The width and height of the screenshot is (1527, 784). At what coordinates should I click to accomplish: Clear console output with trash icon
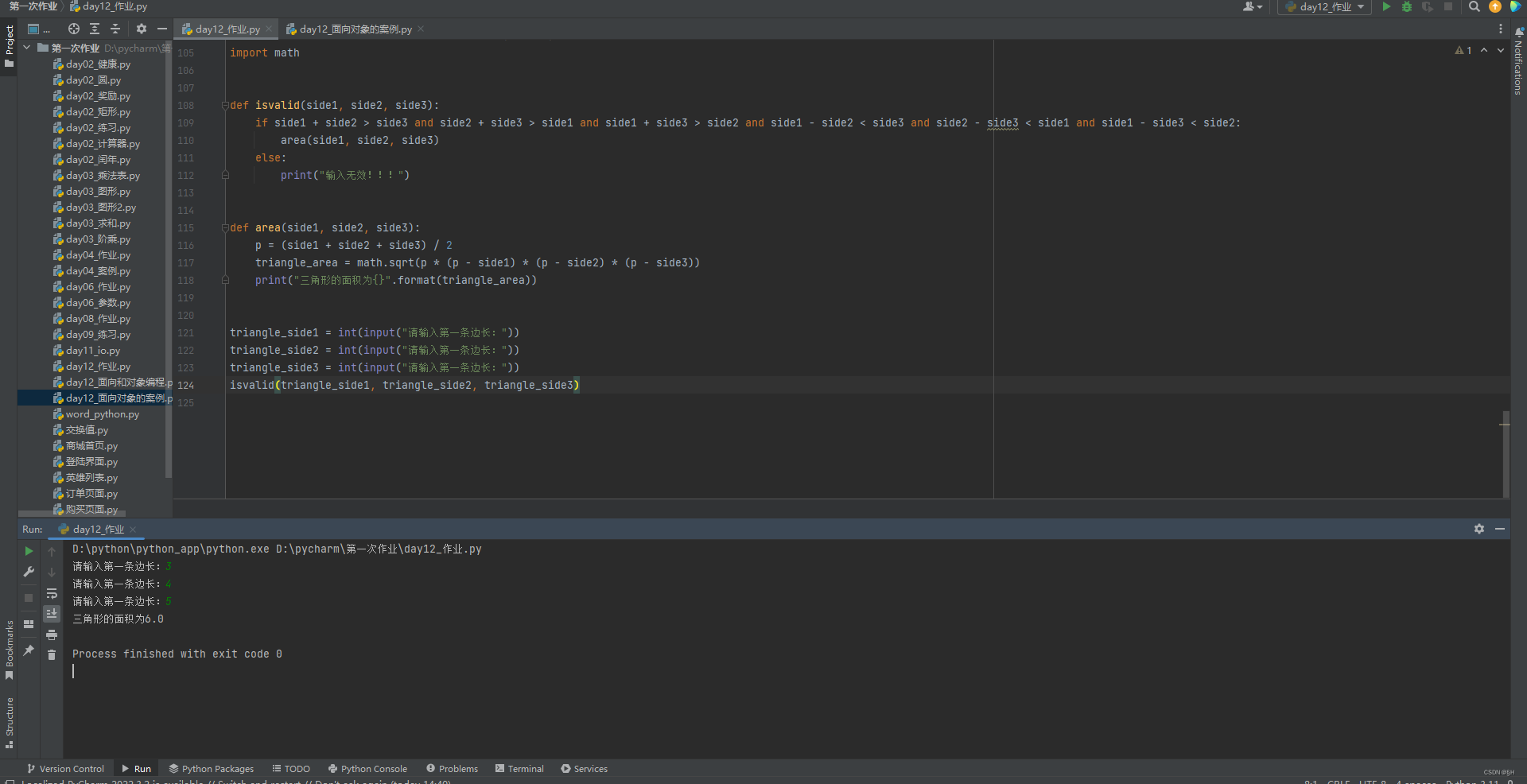click(x=52, y=654)
